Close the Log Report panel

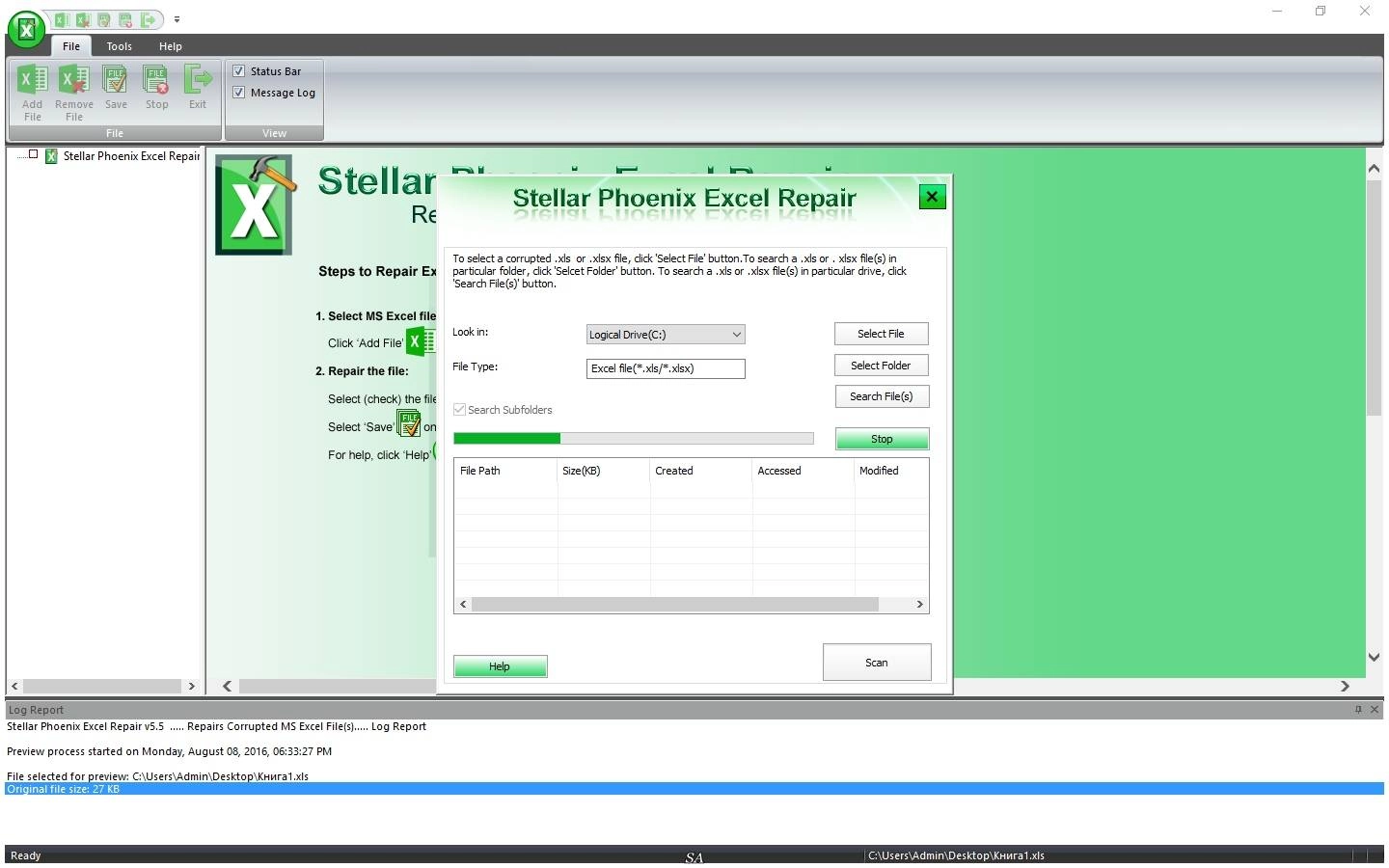[x=1375, y=709]
